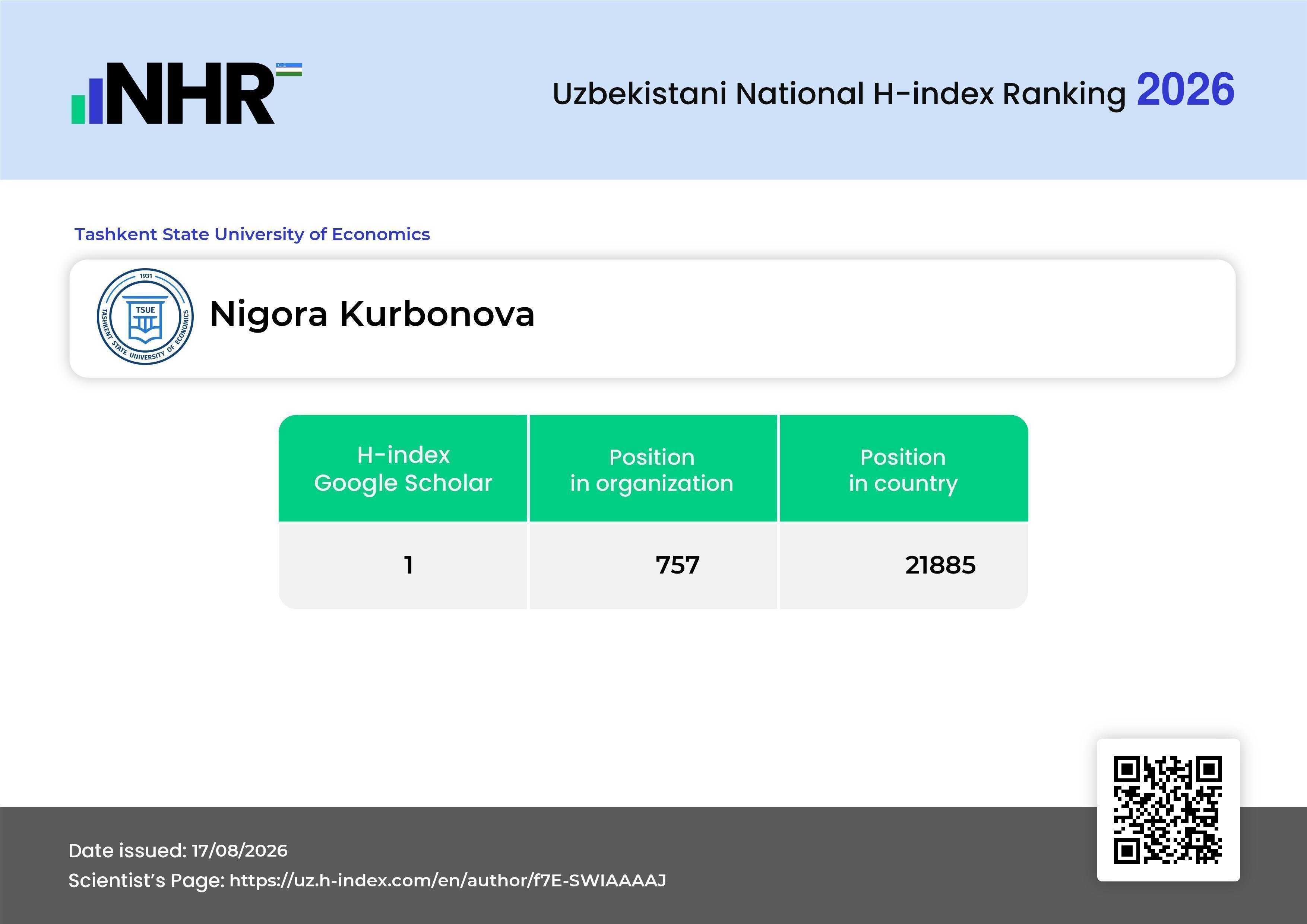
Task: Click the Tashkent State University of Economics seal
Action: click(x=145, y=316)
